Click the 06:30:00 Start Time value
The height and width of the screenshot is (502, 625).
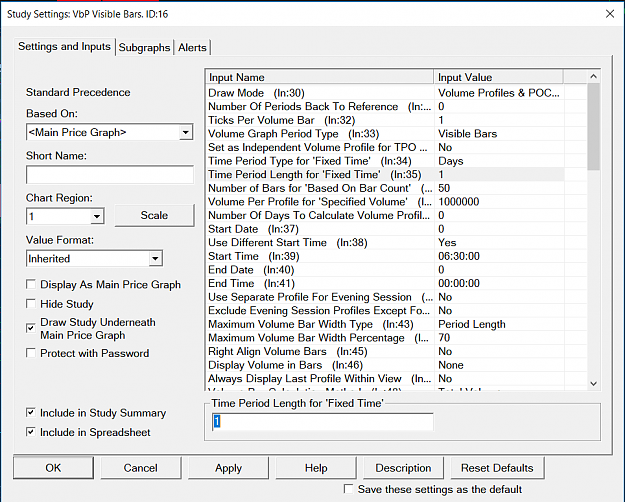click(459, 256)
